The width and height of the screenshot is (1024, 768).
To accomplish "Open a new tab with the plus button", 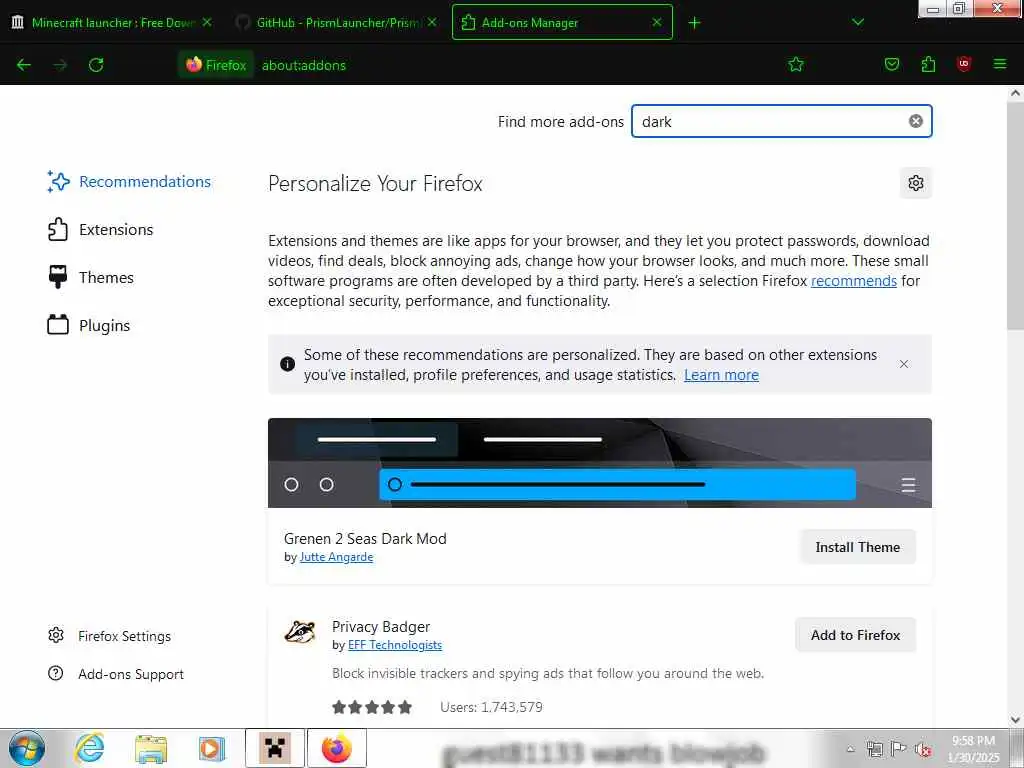I will [x=694, y=23].
